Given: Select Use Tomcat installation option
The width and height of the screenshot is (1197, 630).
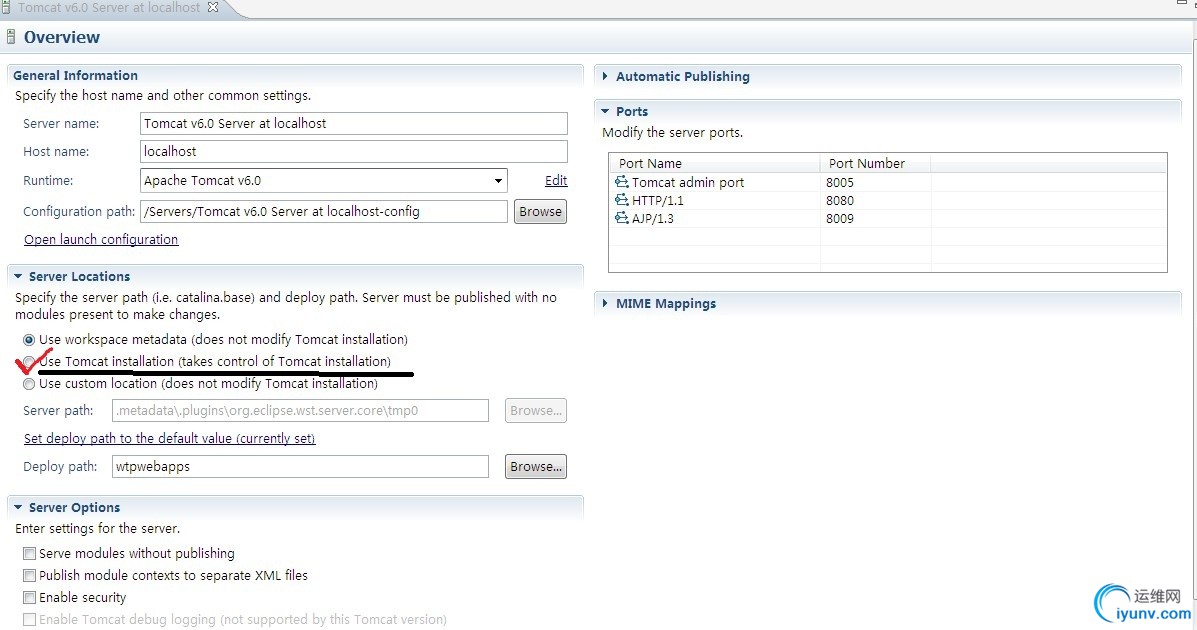Looking at the screenshot, I should point(29,361).
